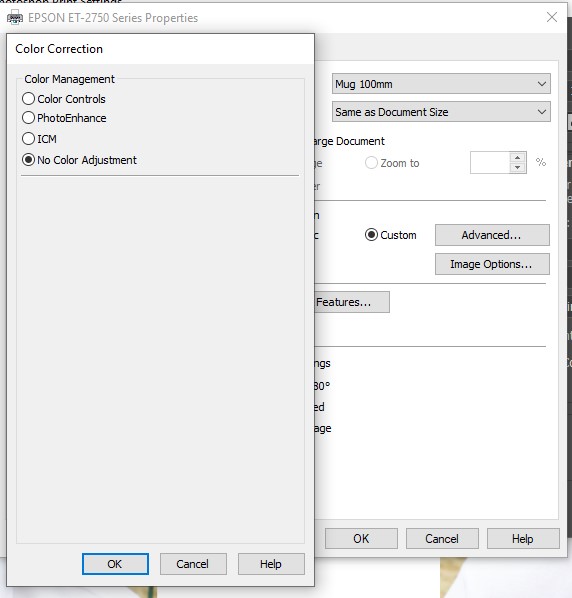Open Help in Color Correction dialog
This screenshot has height=598, width=572.
pyautogui.click(x=271, y=564)
